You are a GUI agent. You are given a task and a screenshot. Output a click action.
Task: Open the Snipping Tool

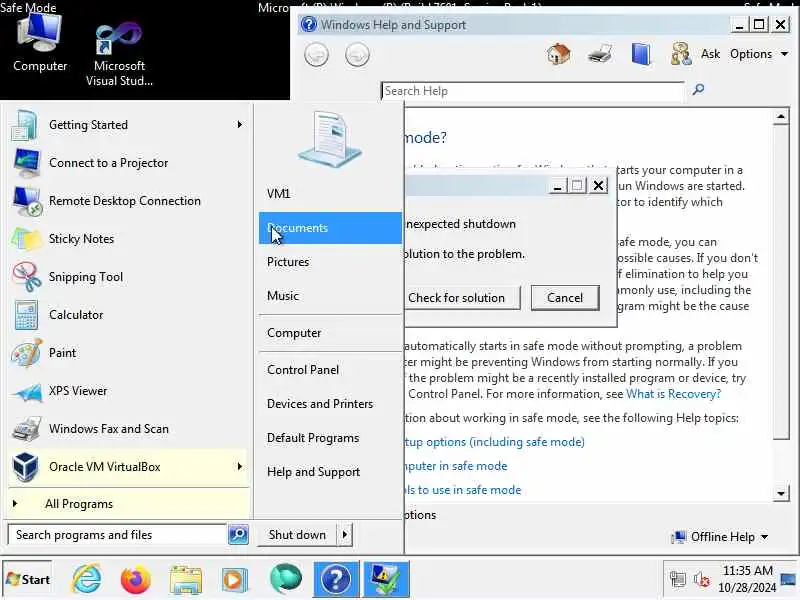pos(128,277)
